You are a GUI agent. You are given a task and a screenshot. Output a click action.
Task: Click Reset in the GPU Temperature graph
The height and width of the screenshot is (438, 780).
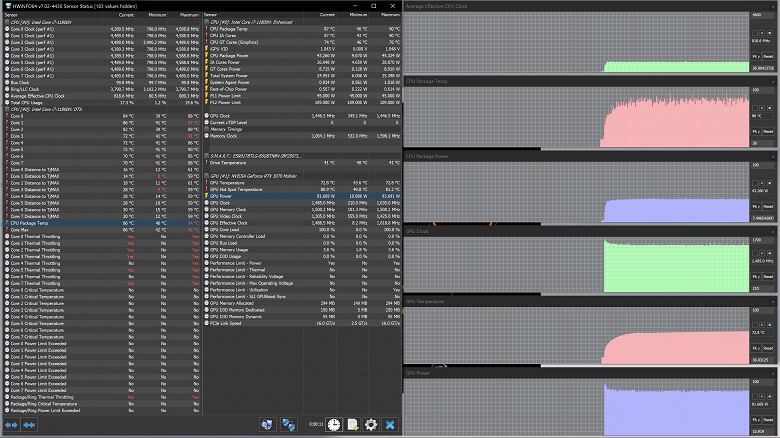click(x=769, y=348)
